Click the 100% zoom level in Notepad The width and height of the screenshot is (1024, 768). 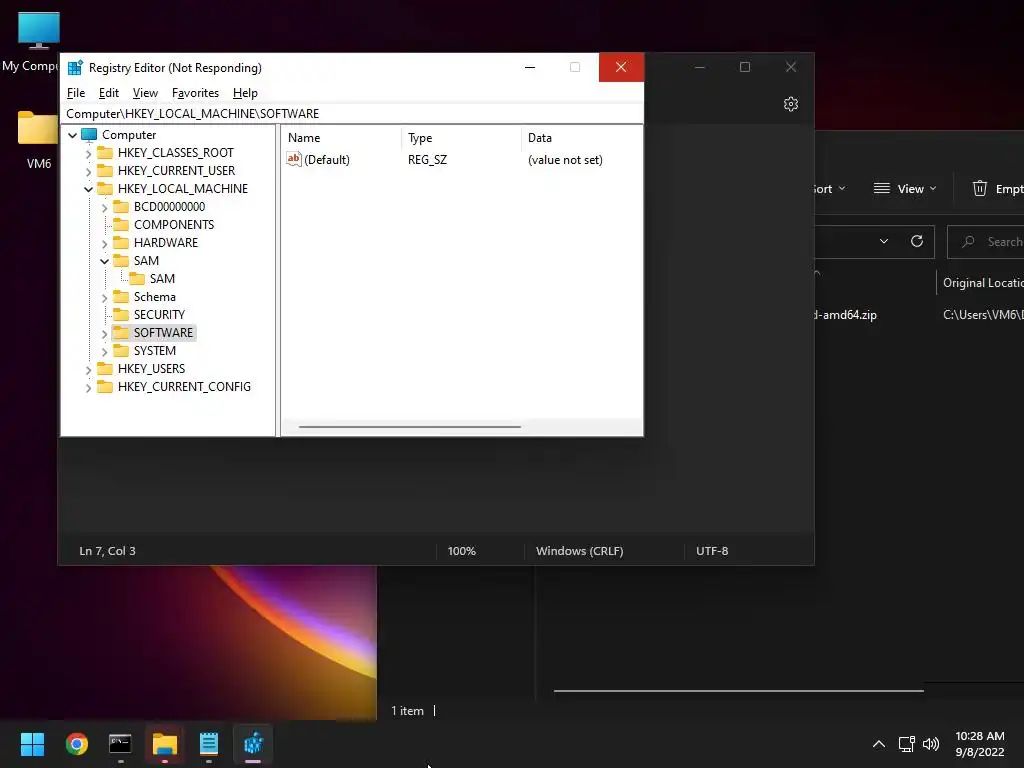pos(462,551)
